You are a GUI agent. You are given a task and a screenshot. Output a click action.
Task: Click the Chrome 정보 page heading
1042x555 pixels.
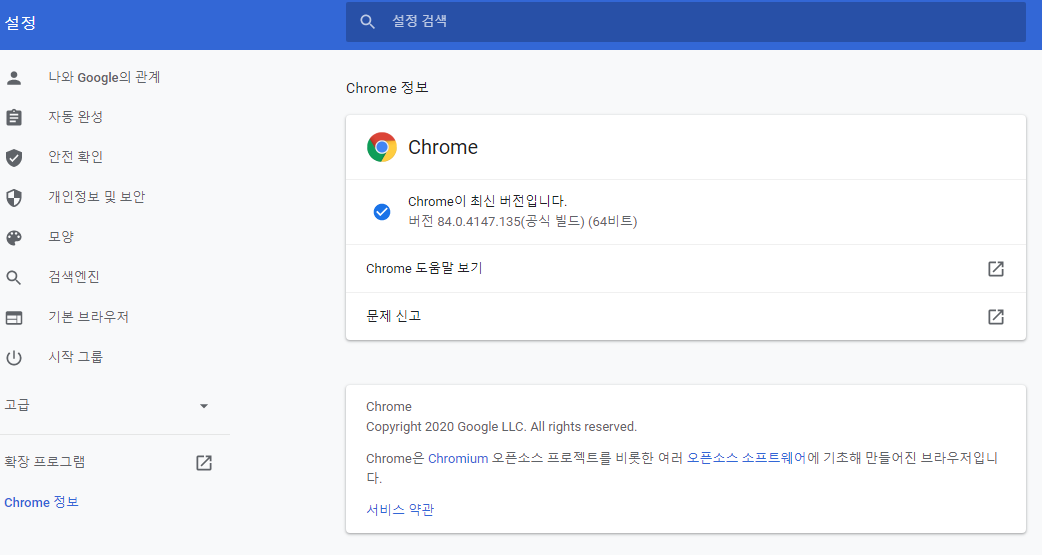point(387,88)
